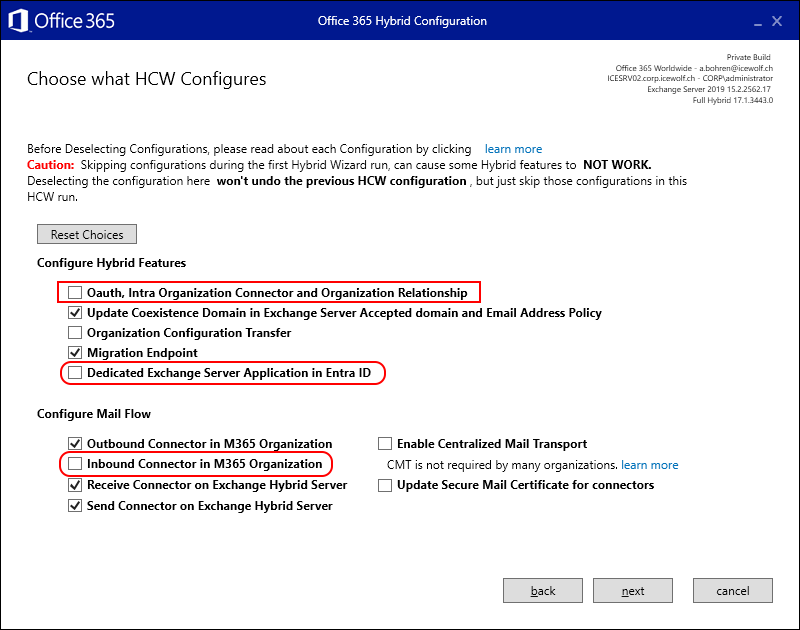Select the 'Choose what HCW Configures' heading

[146, 79]
